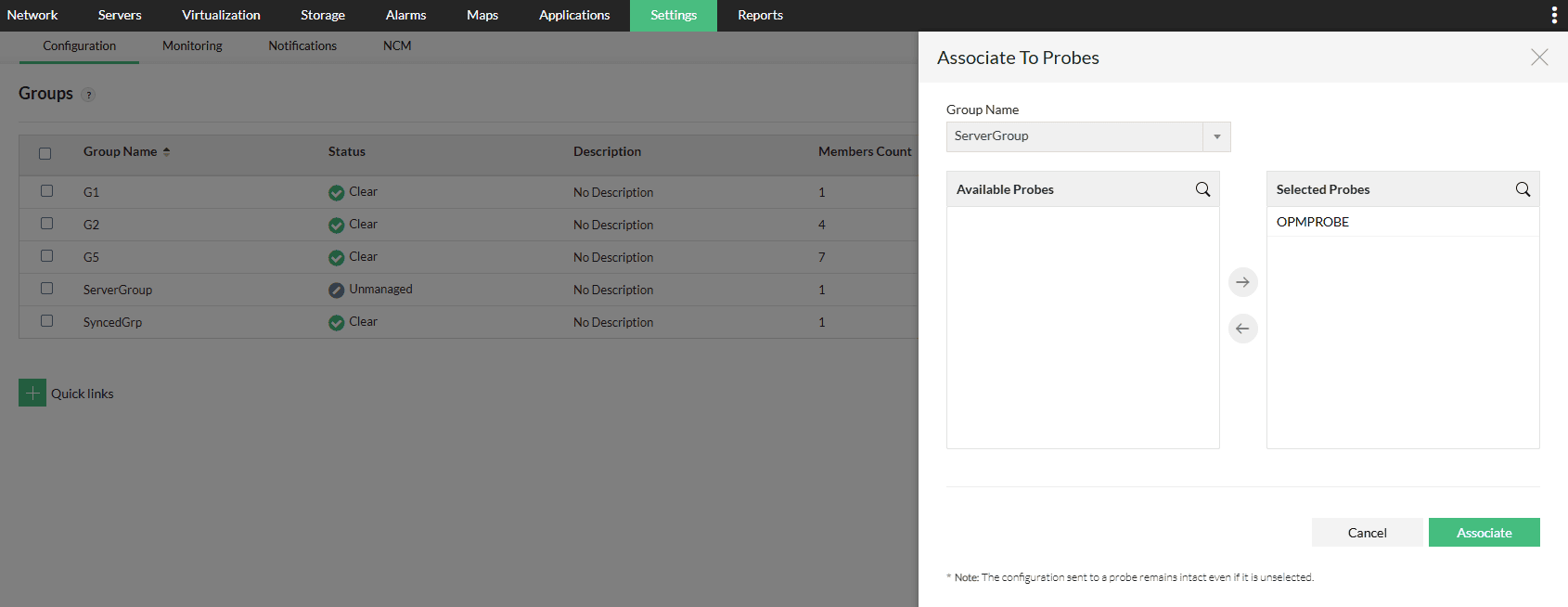1568x607 pixels.
Task: Click the Groups help question mark icon
Action: (x=88, y=95)
